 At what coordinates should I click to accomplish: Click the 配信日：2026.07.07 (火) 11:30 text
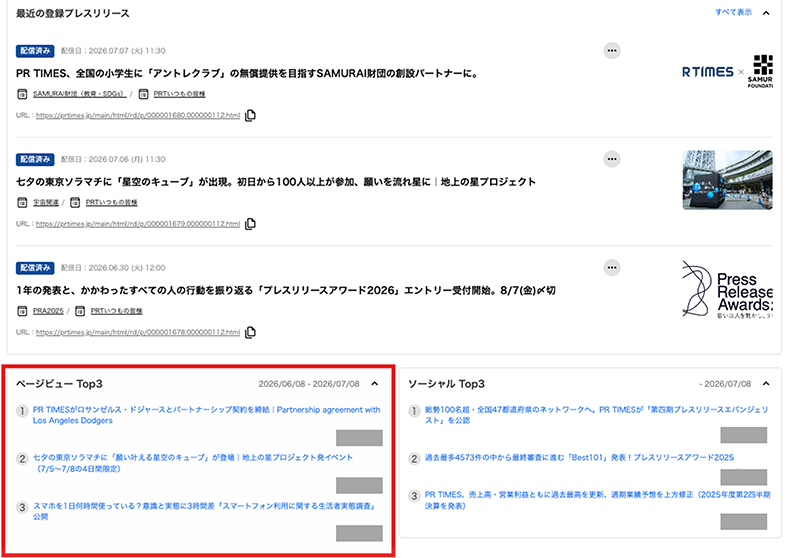pos(113,50)
